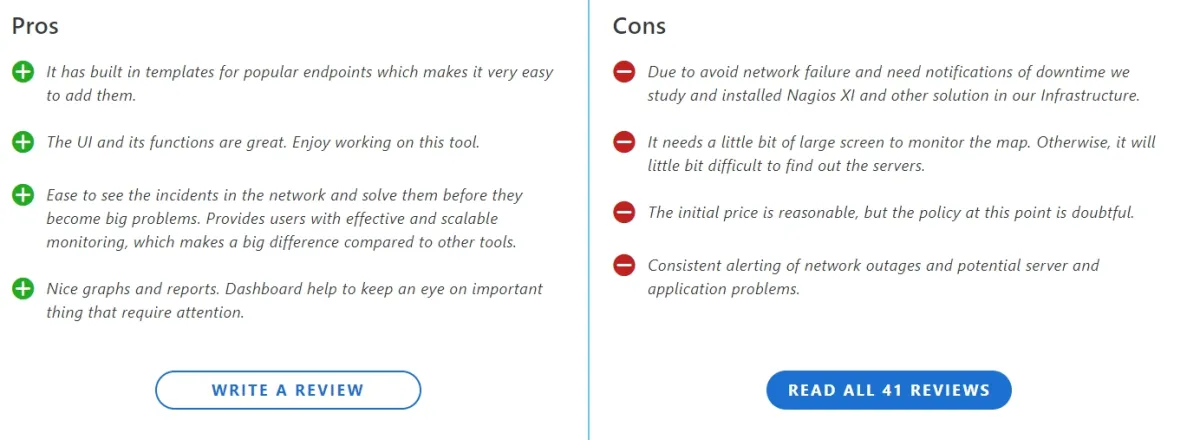The image size is (1200, 440).
Task: Click the nice graphs and reports review text
Action: [x=294, y=300]
